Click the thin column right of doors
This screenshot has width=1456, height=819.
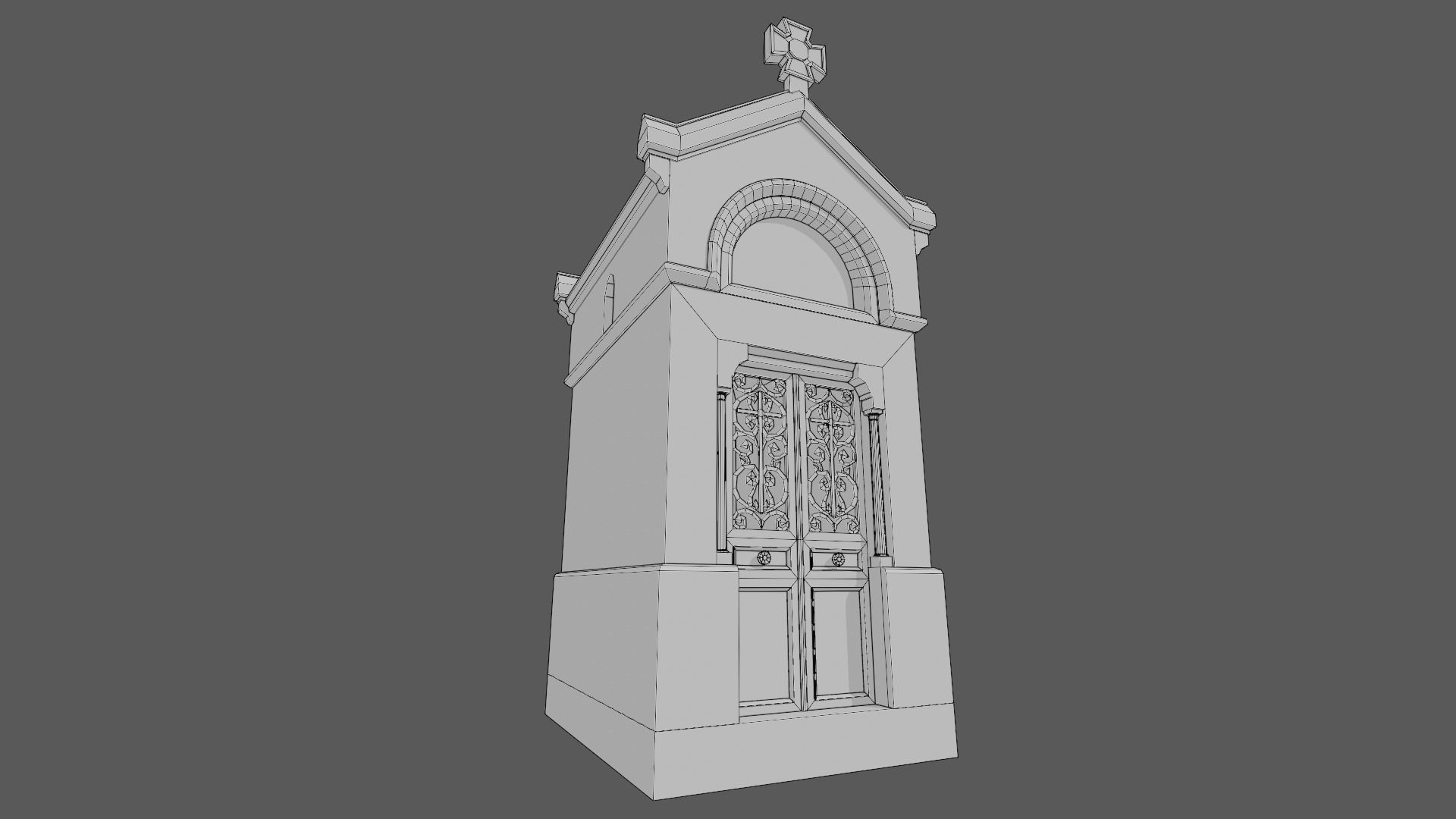(877, 485)
